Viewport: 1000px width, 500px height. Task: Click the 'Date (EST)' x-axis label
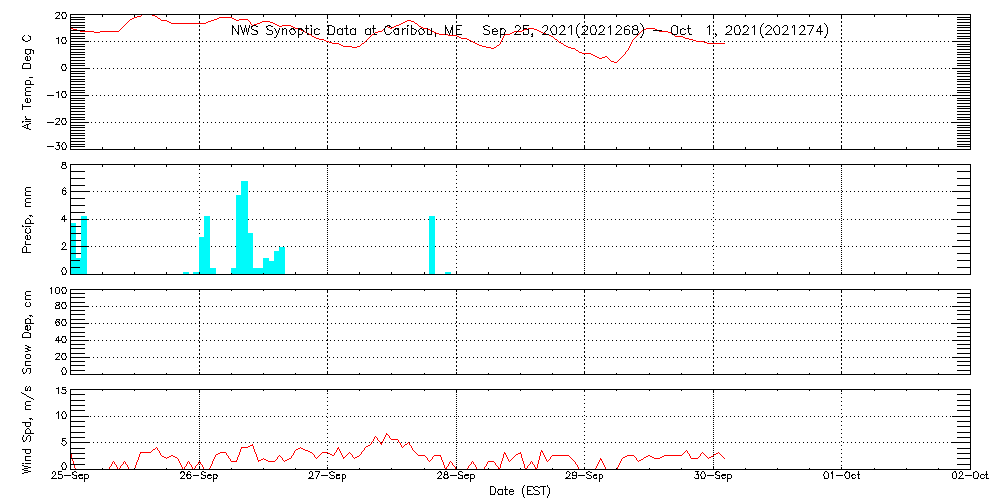(x=519, y=491)
